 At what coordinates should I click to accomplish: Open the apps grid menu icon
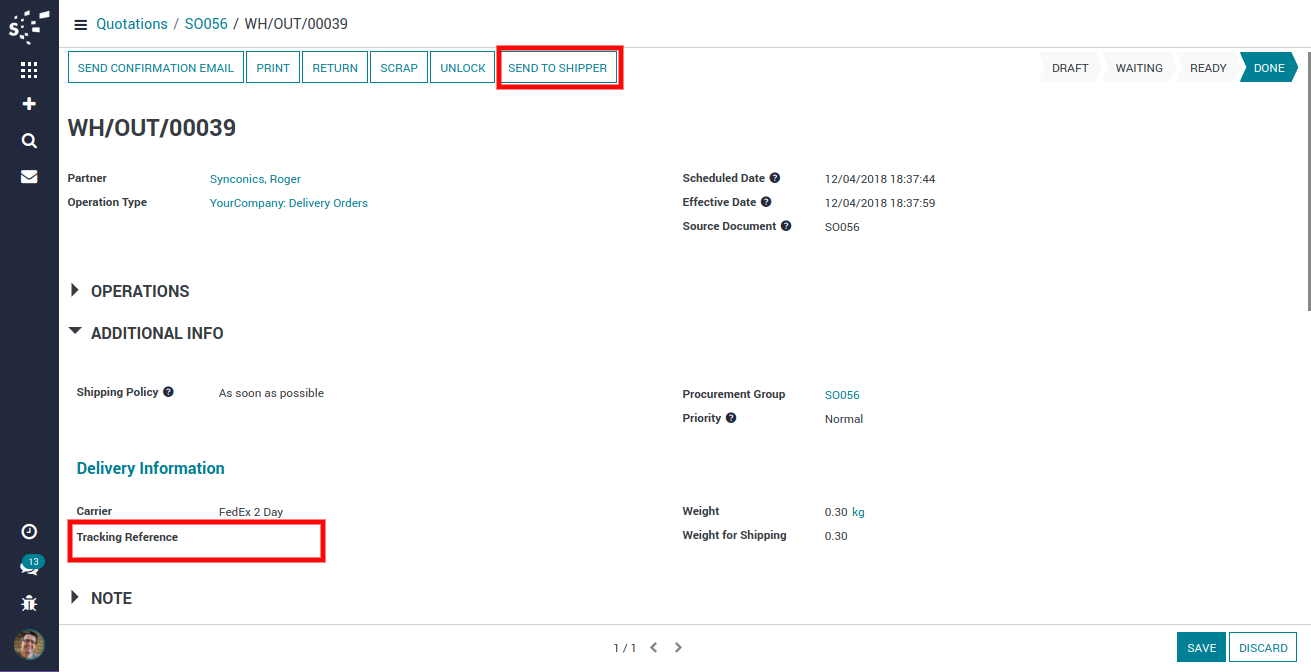click(x=29, y=70)
